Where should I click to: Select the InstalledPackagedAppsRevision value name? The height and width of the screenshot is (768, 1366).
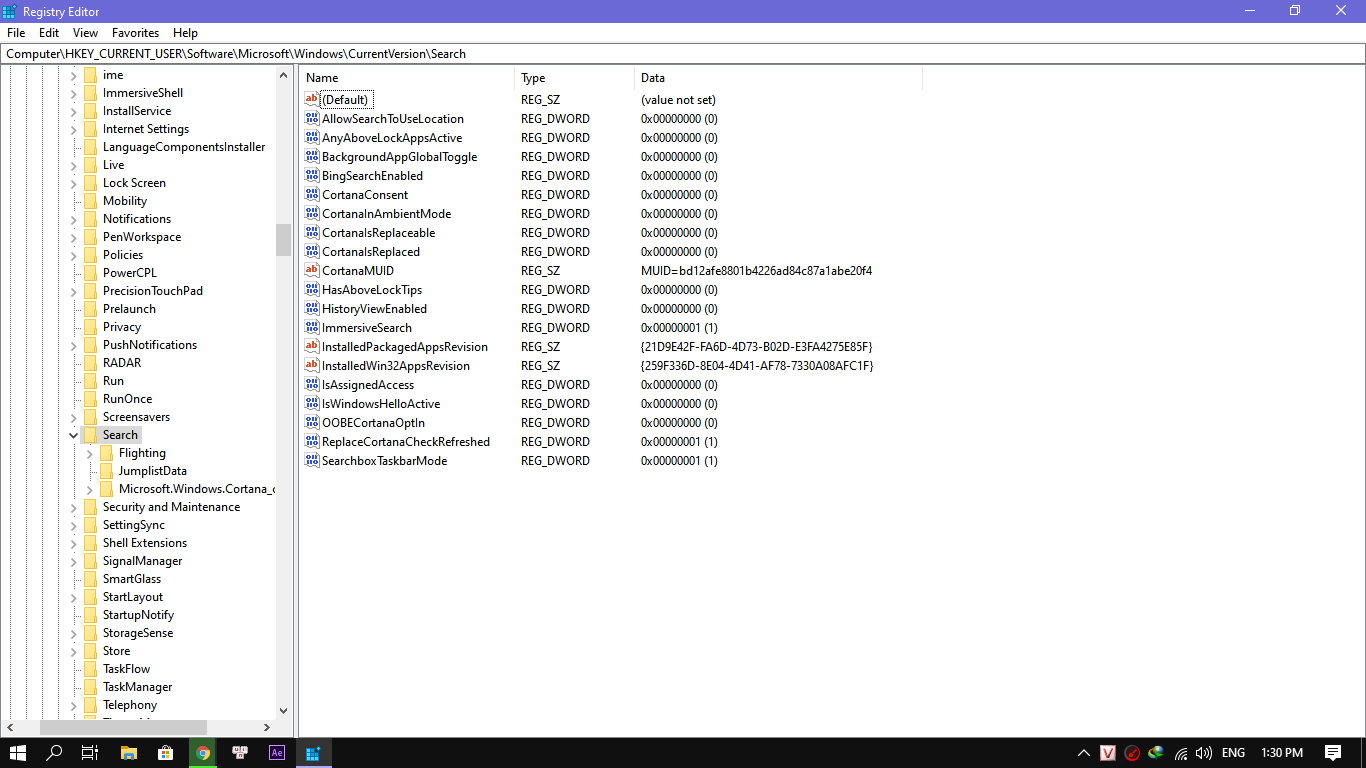405,347
